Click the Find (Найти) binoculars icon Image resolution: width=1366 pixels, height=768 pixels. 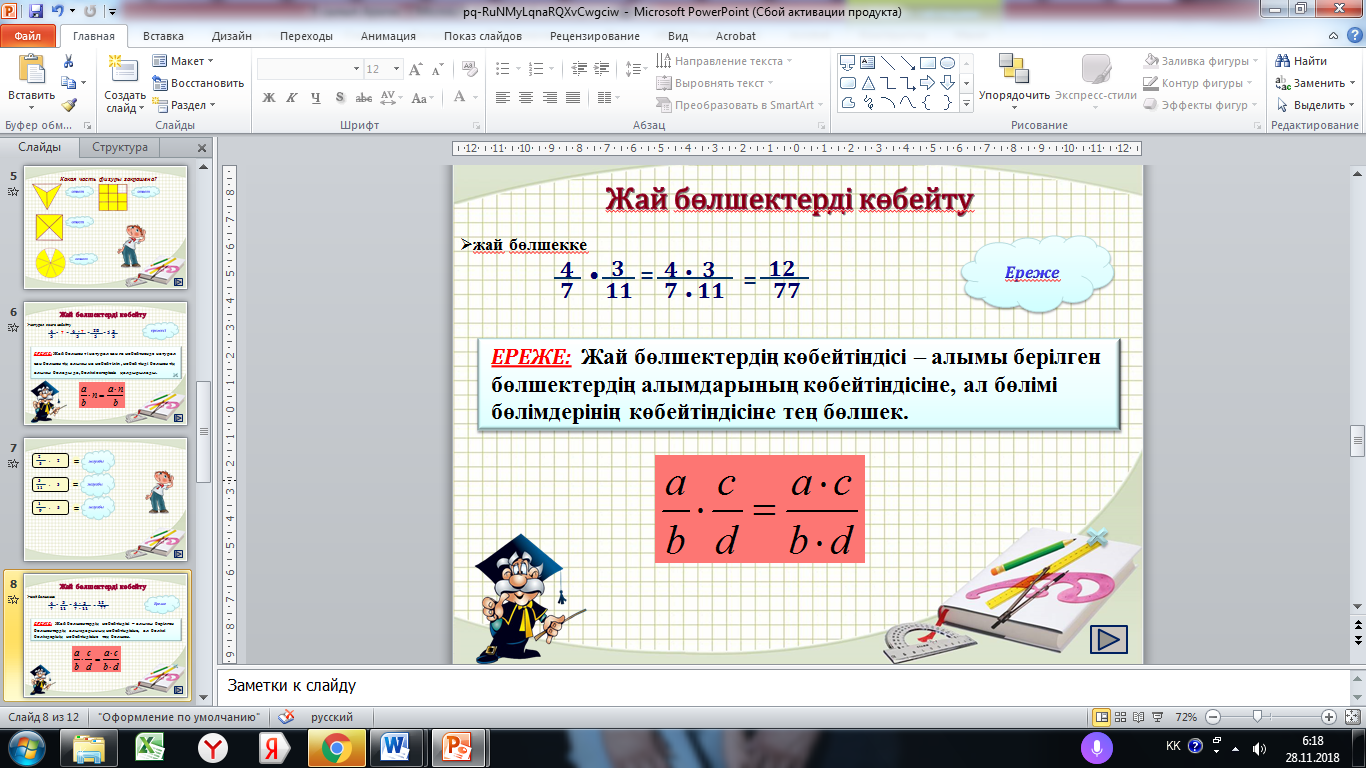point(1282,61)
